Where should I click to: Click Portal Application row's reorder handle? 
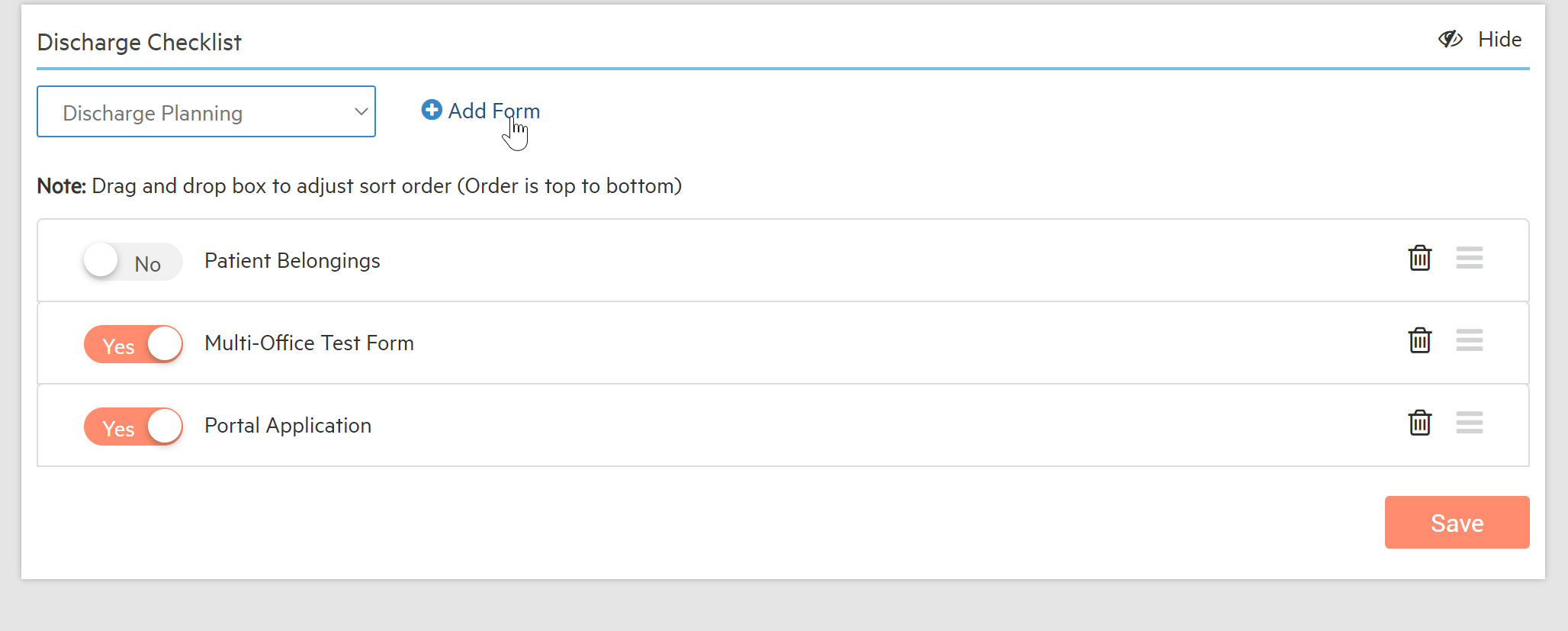tap(1469, 423)
